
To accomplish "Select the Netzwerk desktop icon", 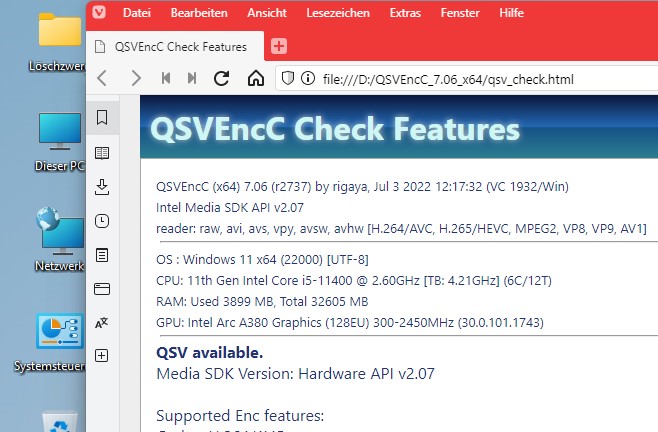I will 60,239.
